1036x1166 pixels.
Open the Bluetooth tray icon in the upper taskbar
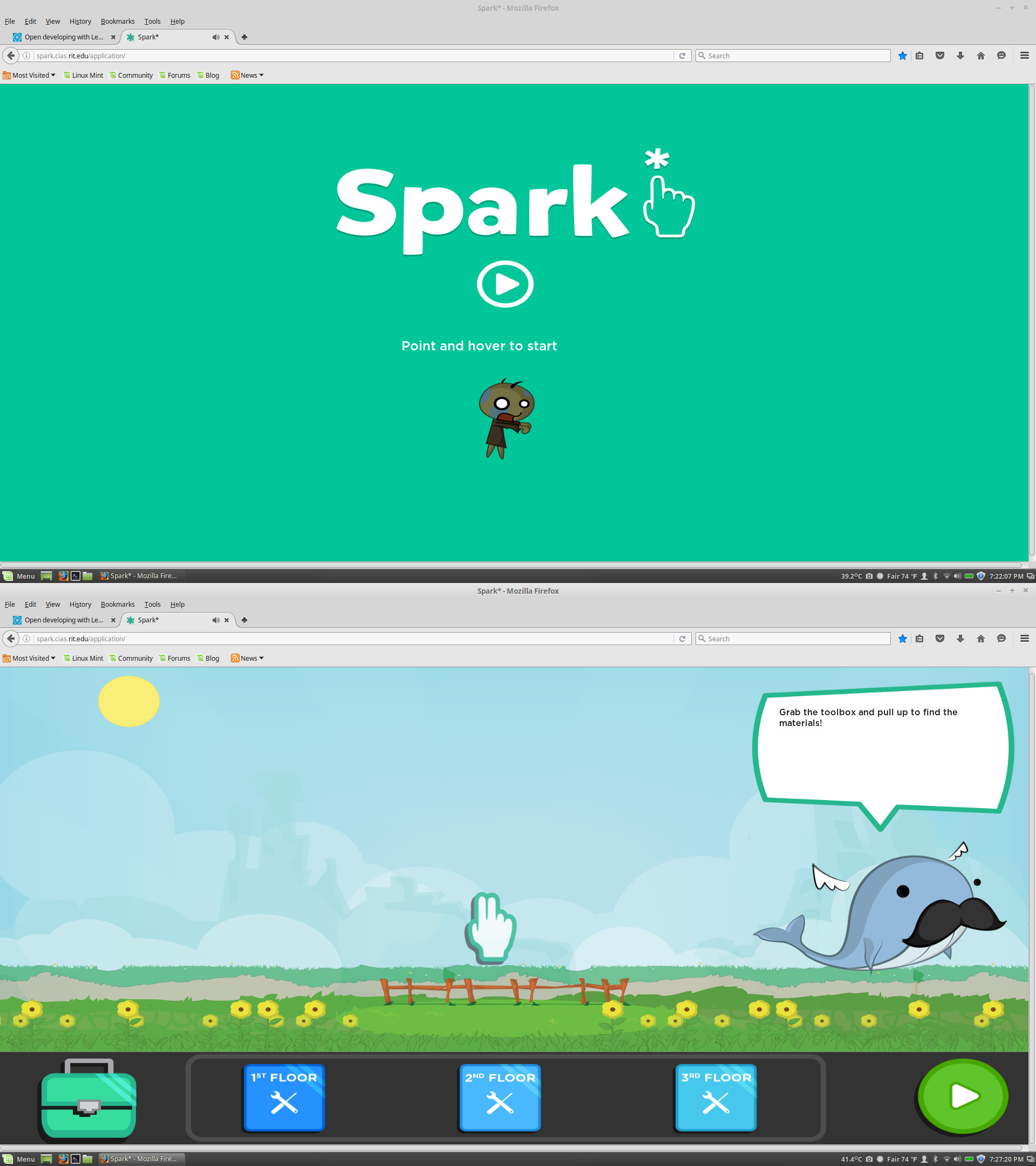coord(935,576)
